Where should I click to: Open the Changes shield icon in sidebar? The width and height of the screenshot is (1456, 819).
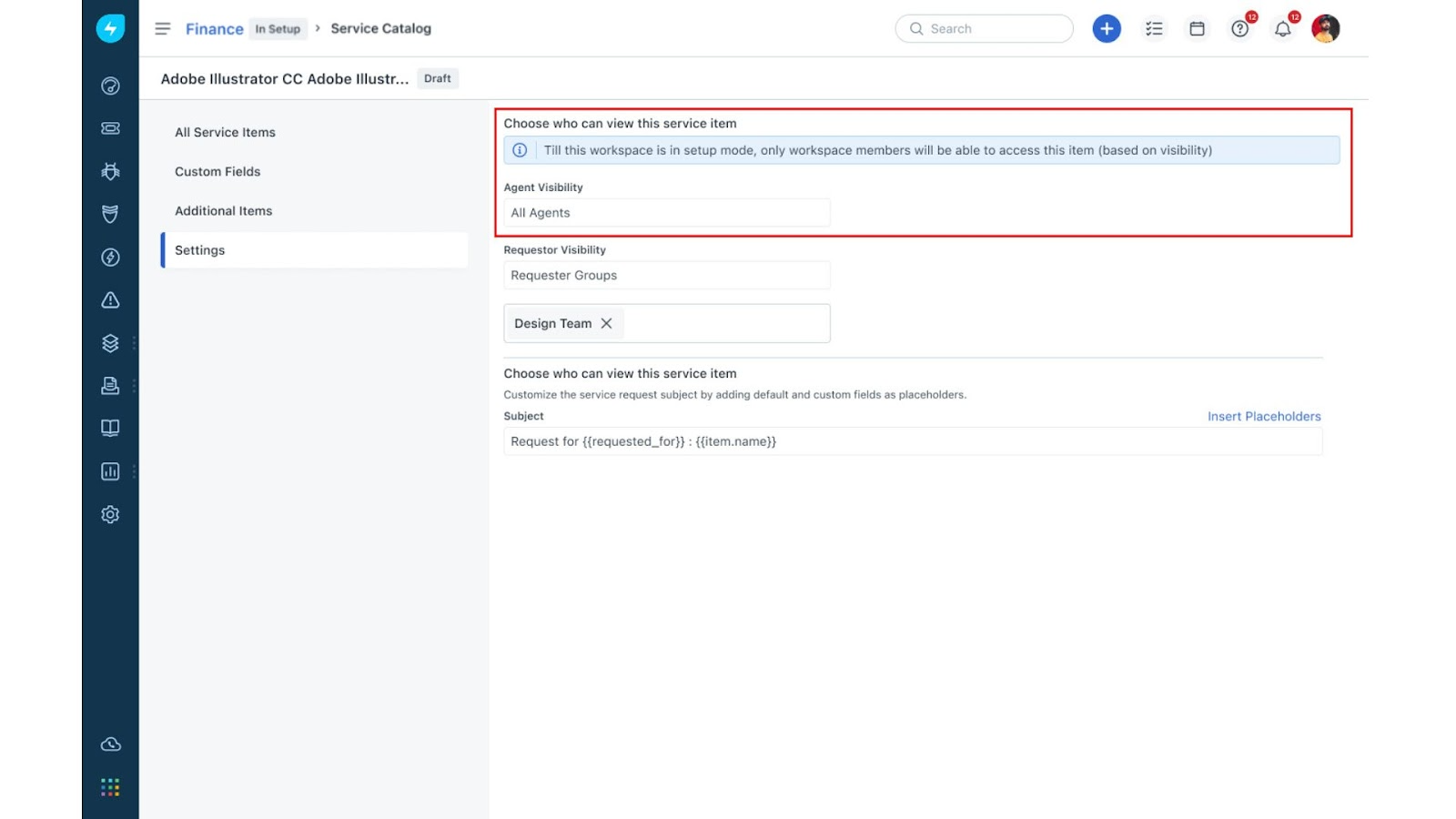(110, 214)
